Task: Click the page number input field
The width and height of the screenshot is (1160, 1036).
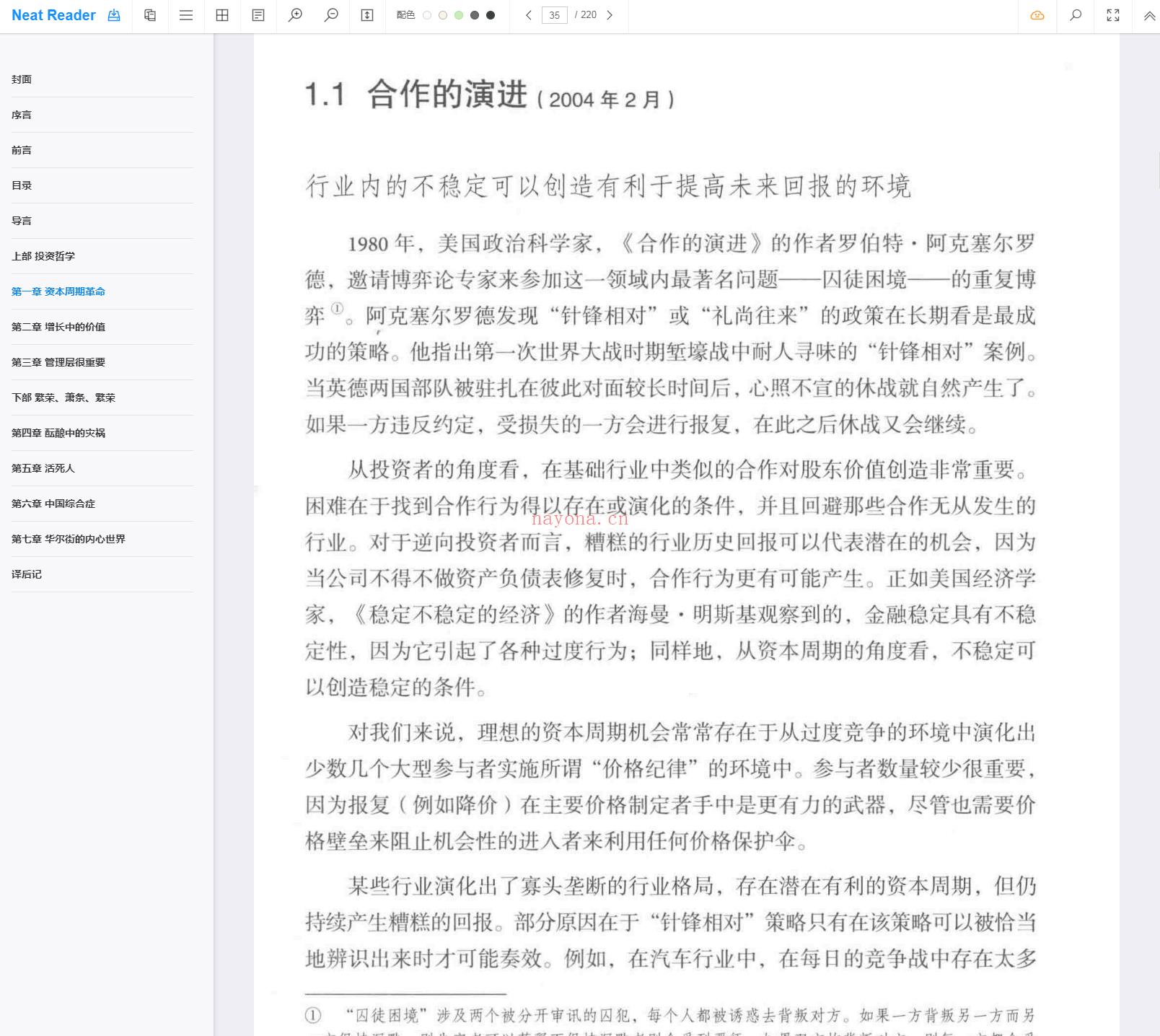Action: pyautogui.click(x=555, y=15)
